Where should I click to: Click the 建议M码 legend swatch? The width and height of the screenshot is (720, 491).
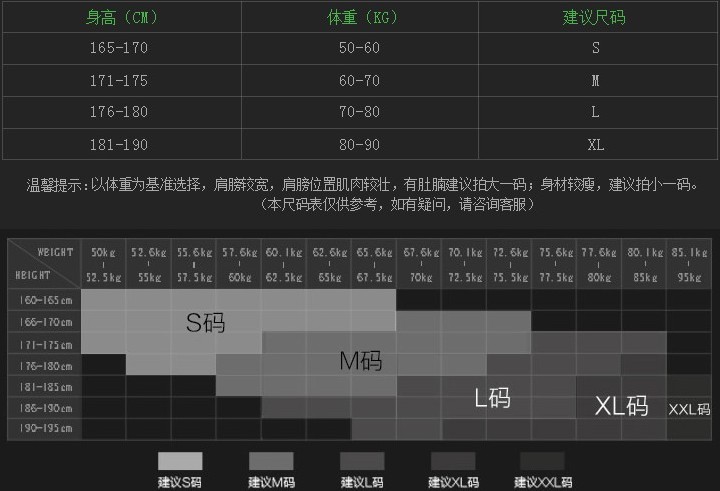tap(271, 461)
